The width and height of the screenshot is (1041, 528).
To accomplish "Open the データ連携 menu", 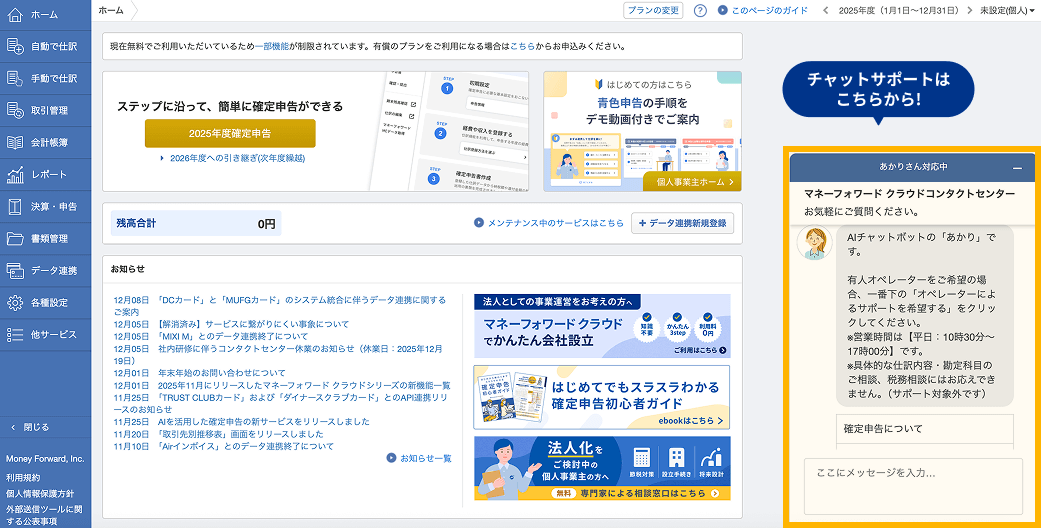I will point(54,270).
